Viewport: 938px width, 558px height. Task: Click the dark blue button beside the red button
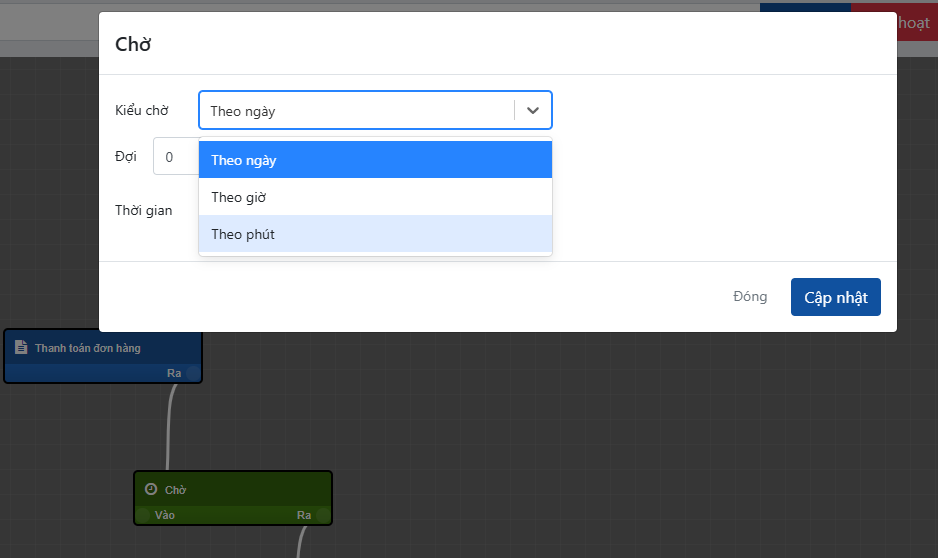[805, 8]
